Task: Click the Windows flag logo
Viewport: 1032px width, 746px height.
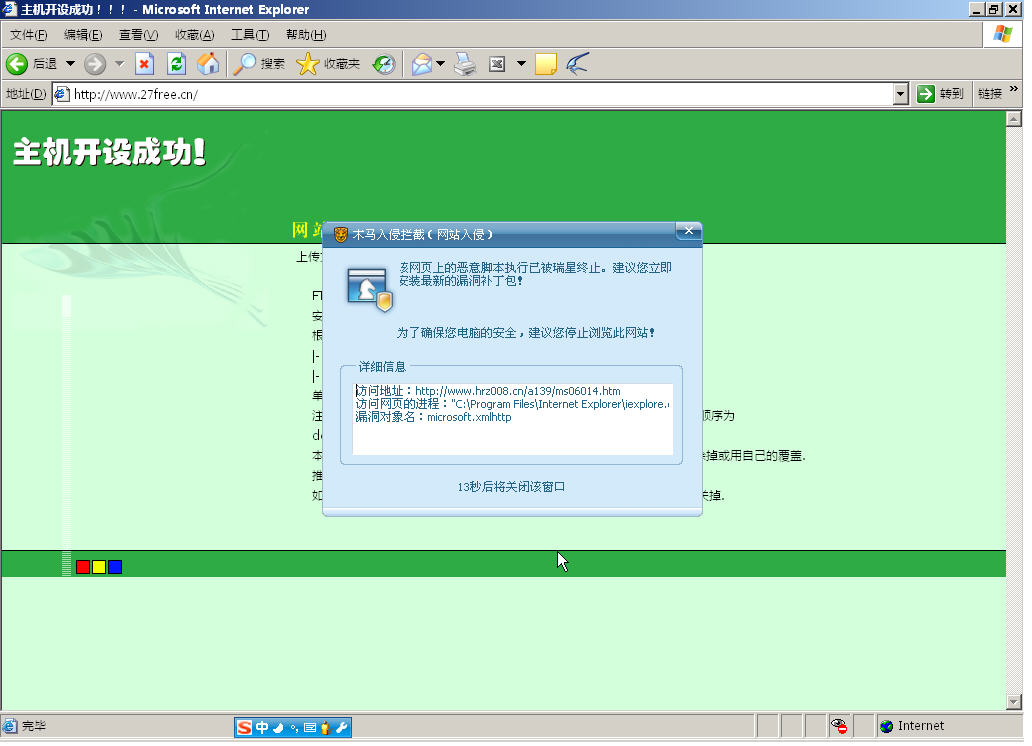Action: pyautogui.click(x=1003, y=34)
